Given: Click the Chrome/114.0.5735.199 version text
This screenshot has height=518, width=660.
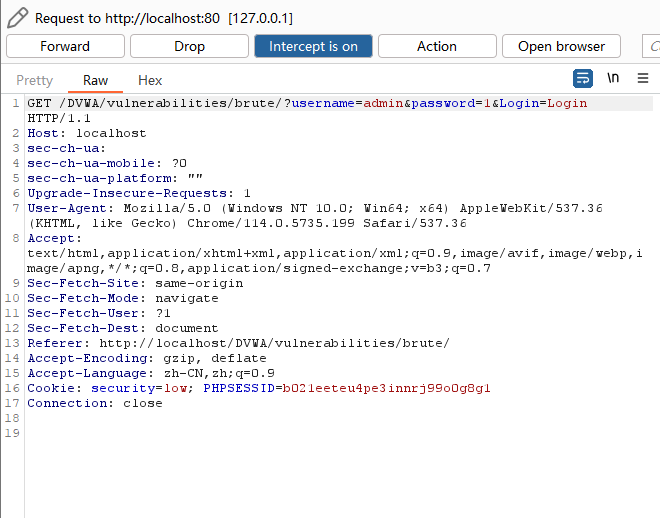Looking at the screenshot, I should 271,223.
